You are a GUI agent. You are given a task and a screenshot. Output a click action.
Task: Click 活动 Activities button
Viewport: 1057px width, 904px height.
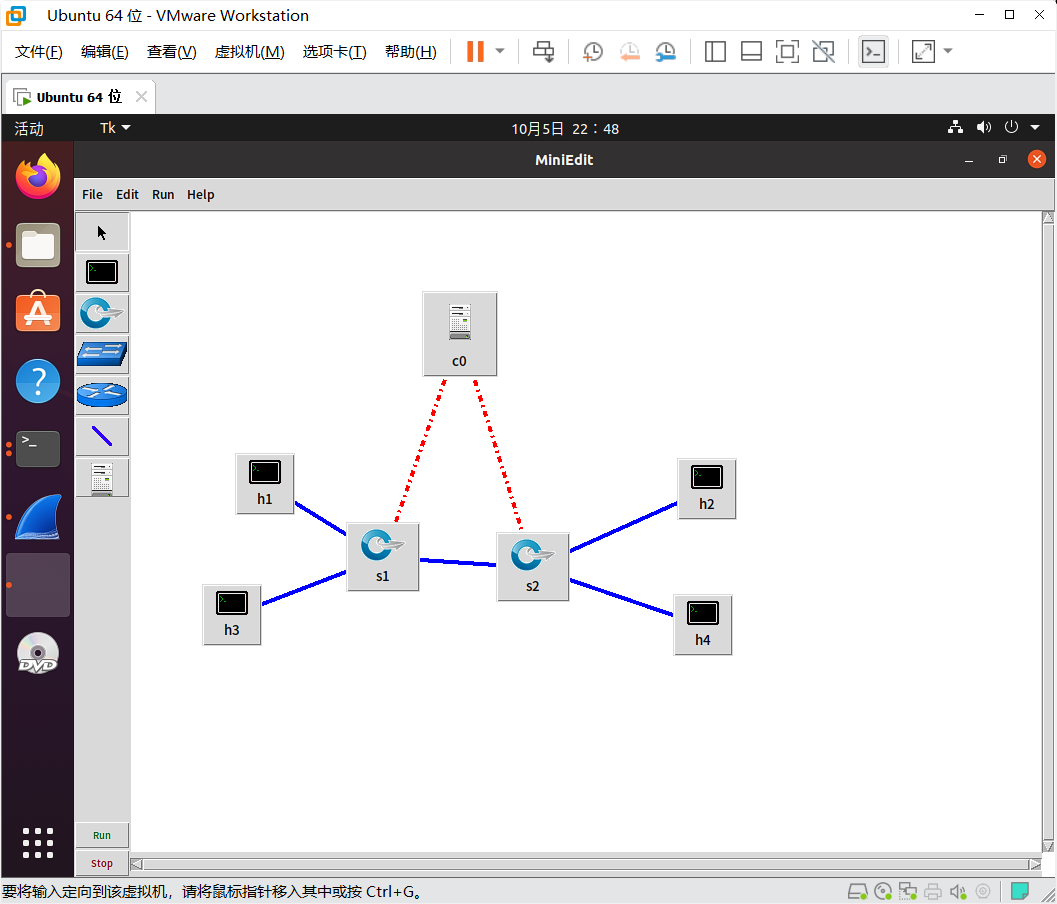pyautogui.click(x=29, y=128)
